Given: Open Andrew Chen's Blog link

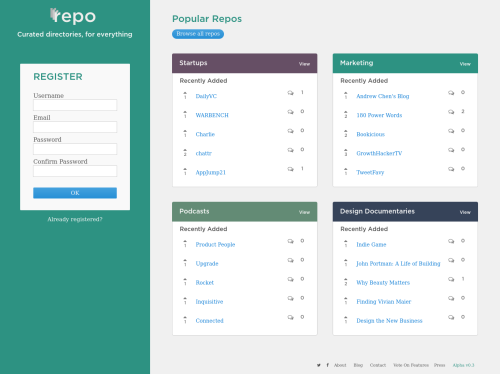Looking at the screenshot, I should click(x=383, y=96).
